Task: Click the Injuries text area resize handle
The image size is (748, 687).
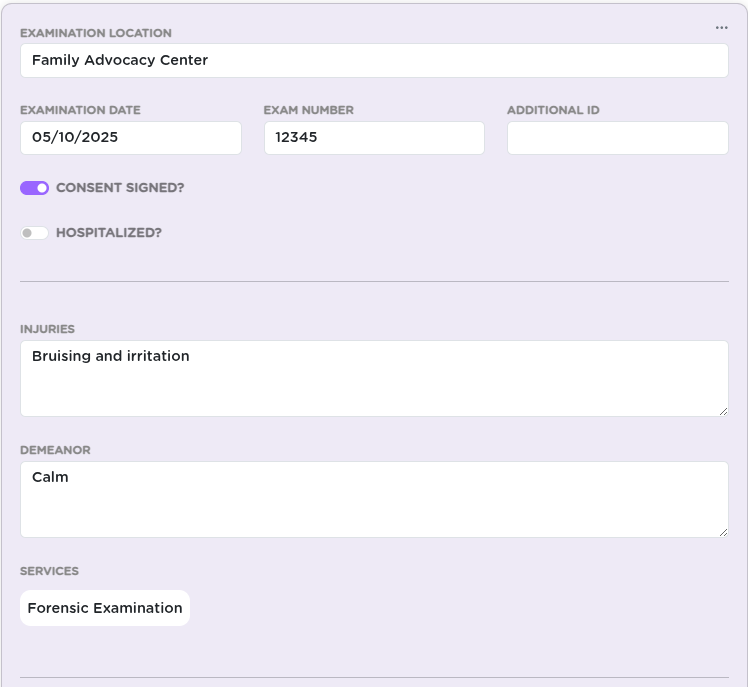Action: click(723, 411)
